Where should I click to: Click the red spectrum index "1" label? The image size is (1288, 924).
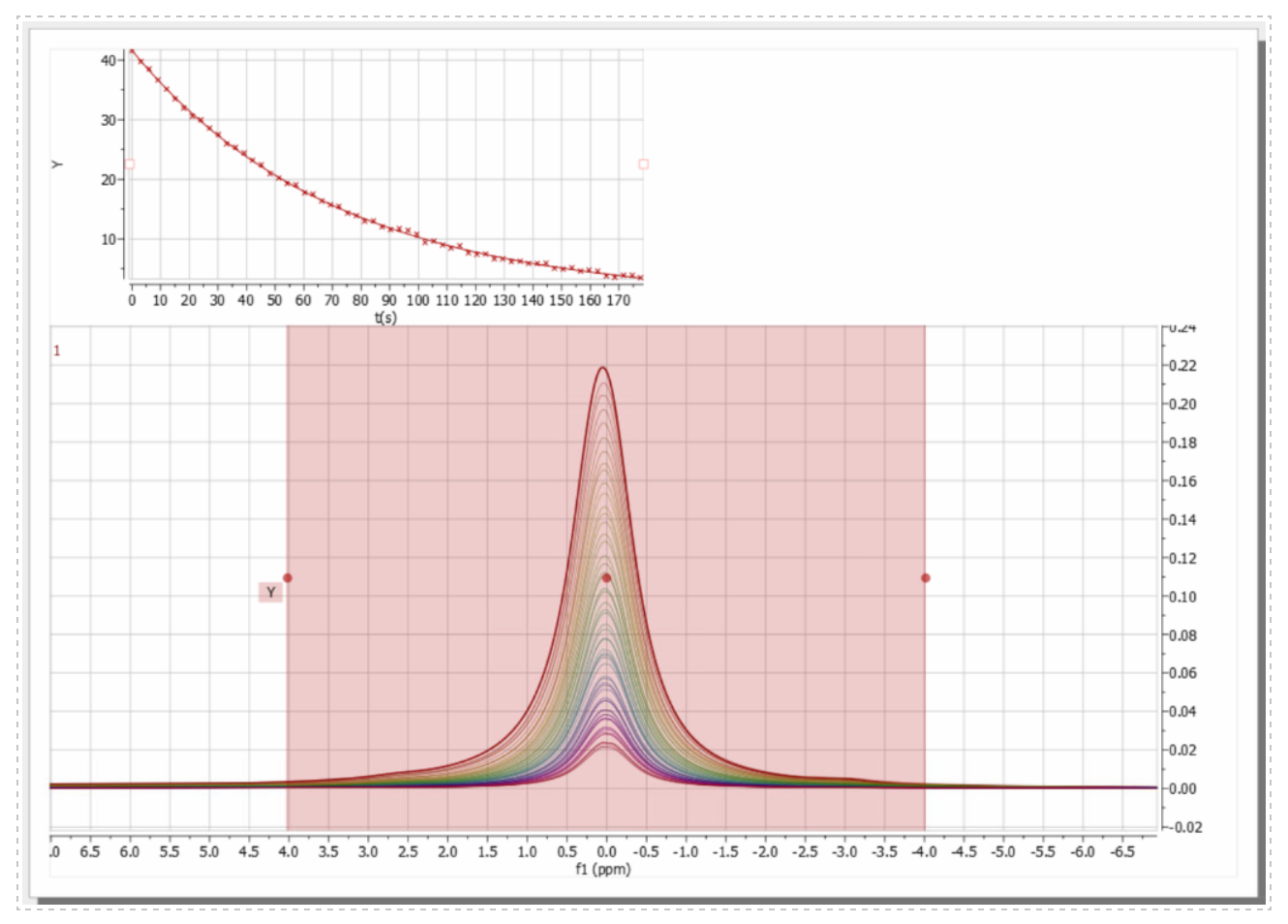coord(57,351)
